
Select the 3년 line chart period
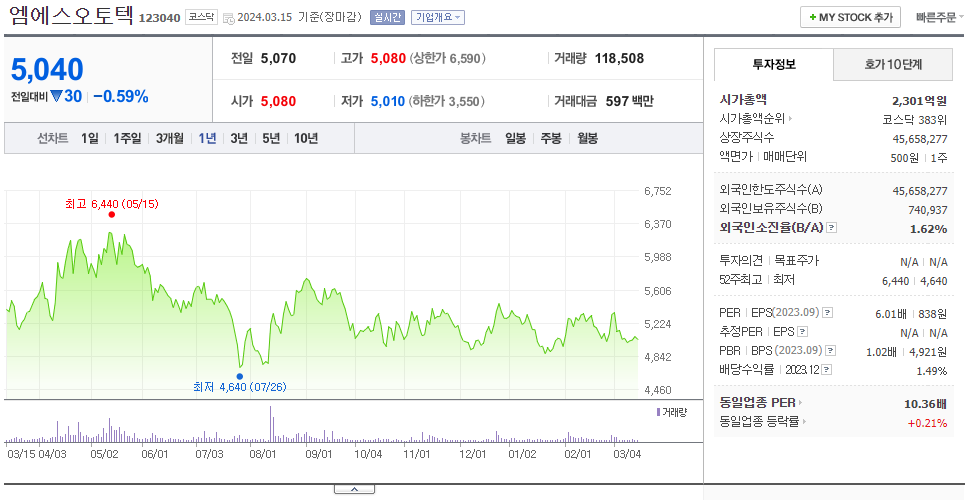click(x=239, y=138)
